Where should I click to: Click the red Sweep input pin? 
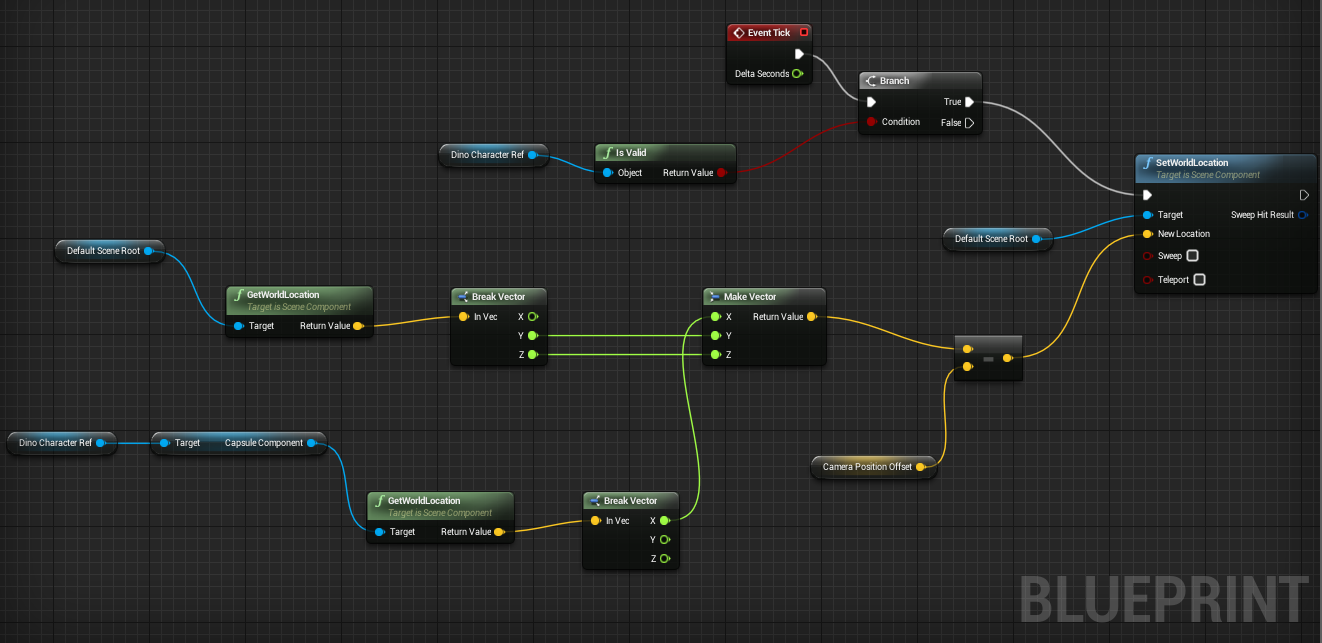point(1147,256)
